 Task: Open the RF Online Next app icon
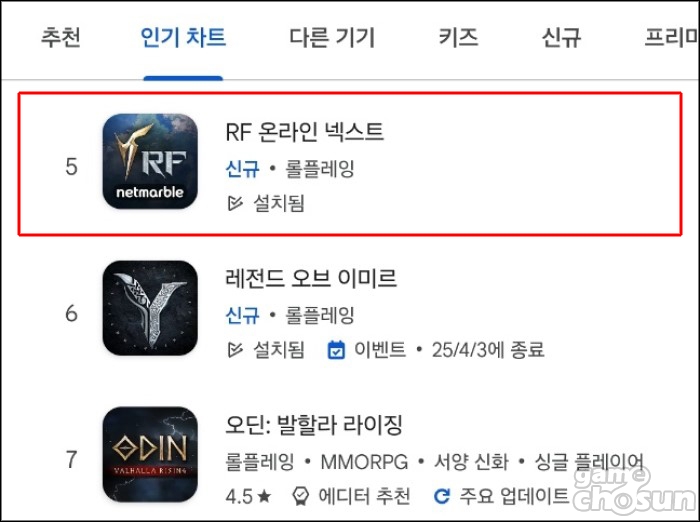tap(150, 161)
